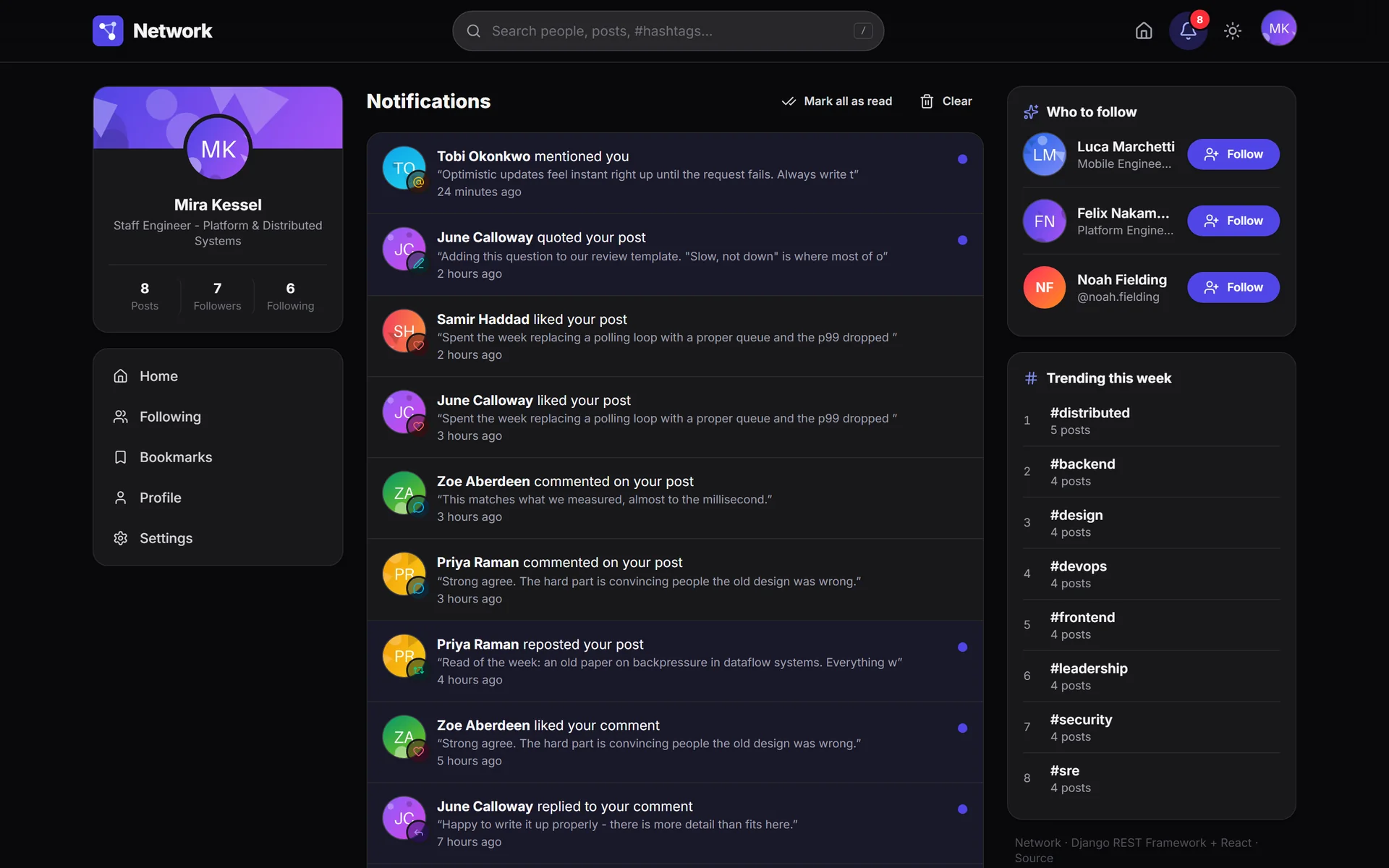The image size is (1389, 868).
Task: Open the #design trending tag
Action: coord(1076,515)
